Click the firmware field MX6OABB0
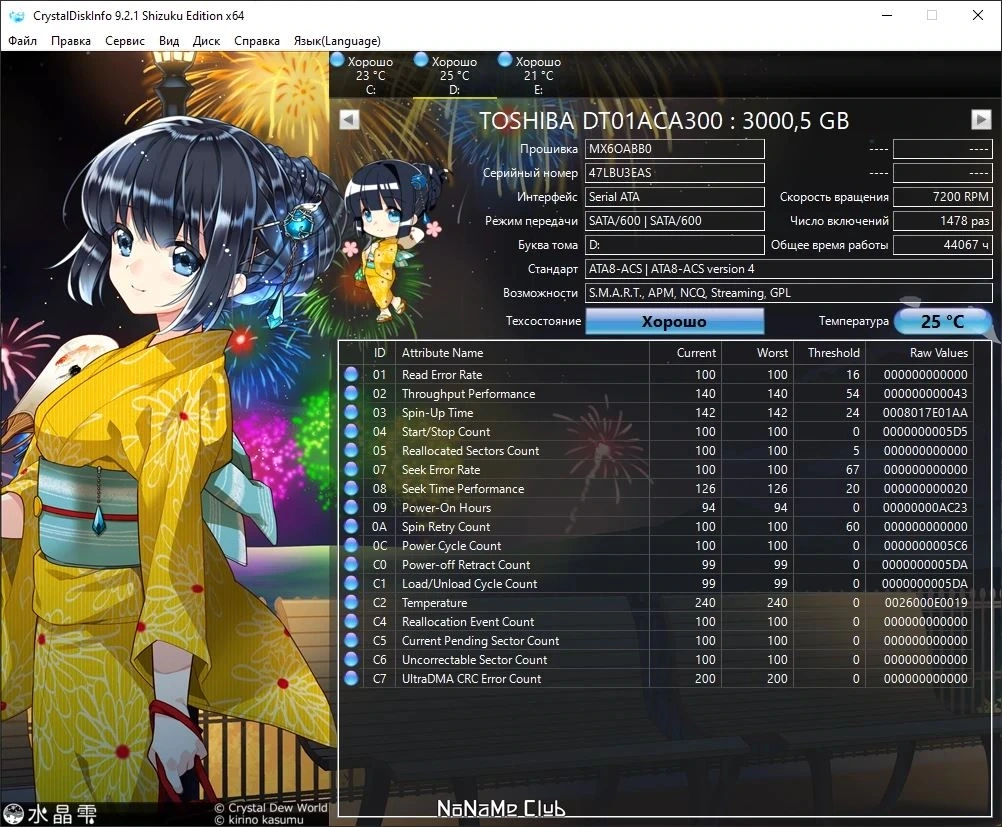 (675, 149)
